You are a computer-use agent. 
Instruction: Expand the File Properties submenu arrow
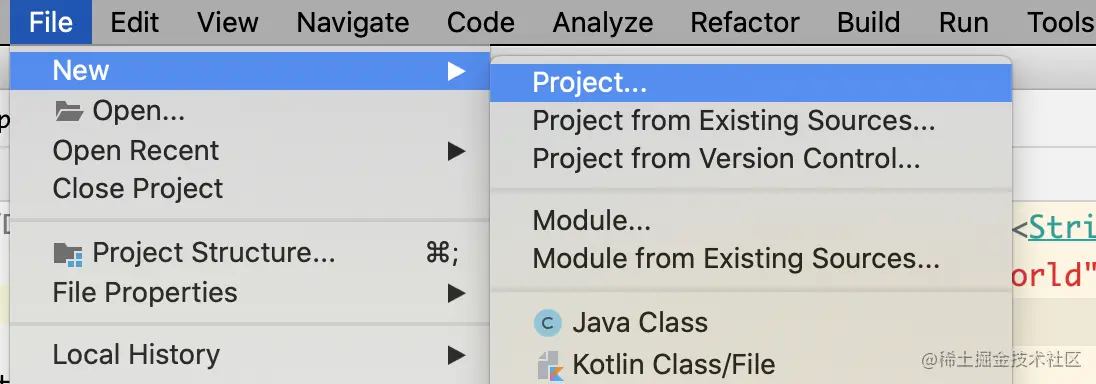[x=456, y=292]
